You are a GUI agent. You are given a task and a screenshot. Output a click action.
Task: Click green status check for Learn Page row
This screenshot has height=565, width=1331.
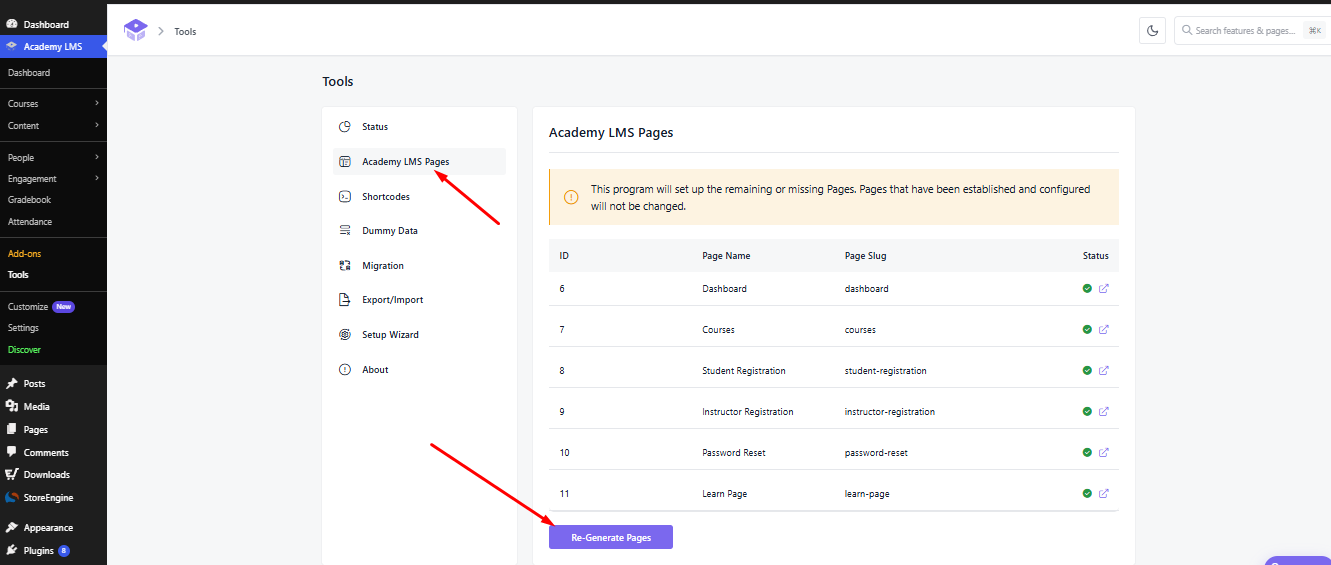point(1087,493)
